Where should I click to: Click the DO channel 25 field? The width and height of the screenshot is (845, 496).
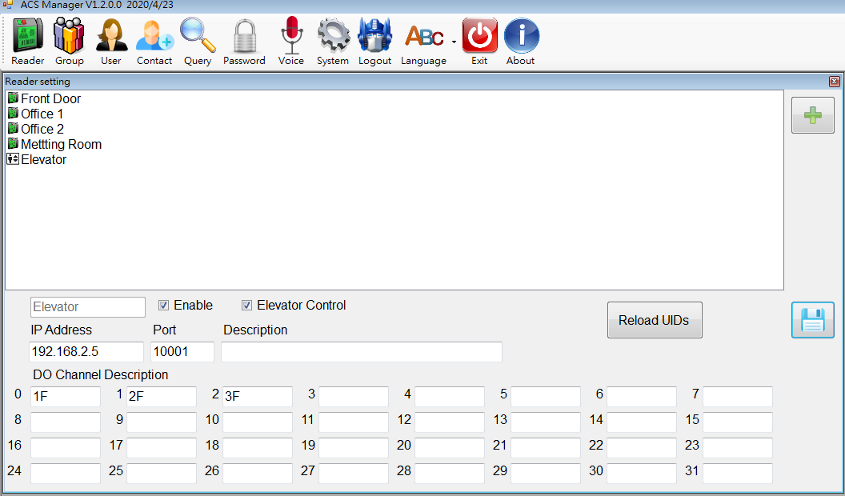[x=161, y=473]
